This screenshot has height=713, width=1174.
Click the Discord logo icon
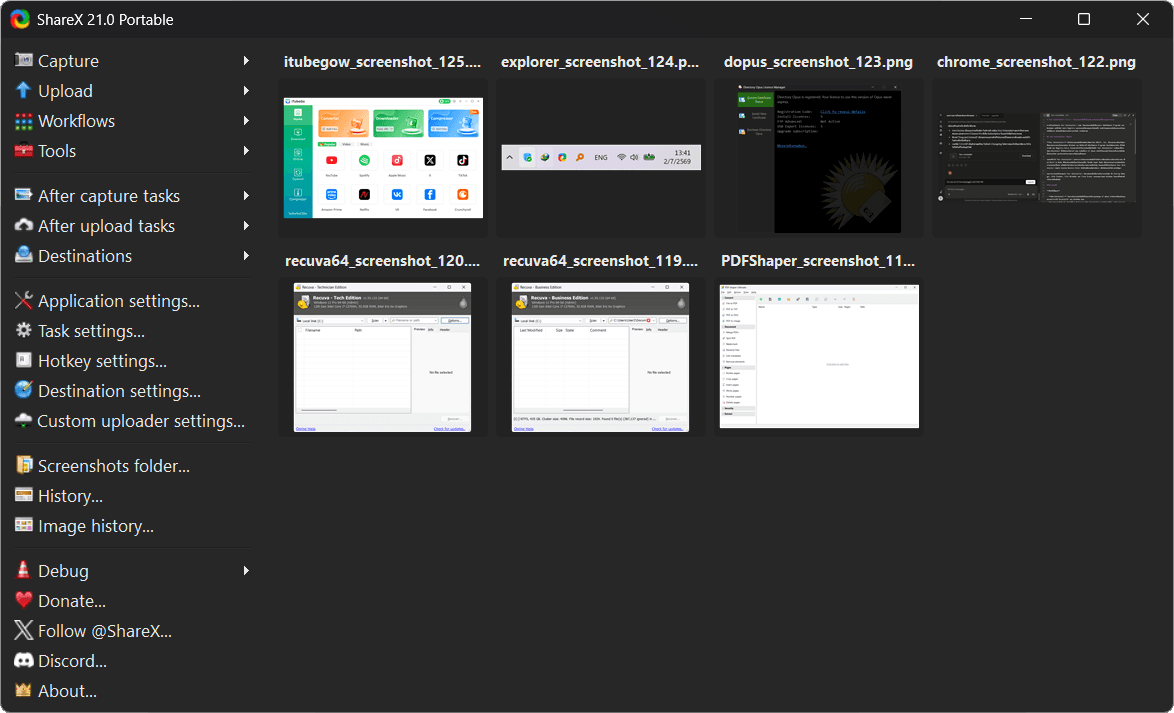click(x=24, y=661)
